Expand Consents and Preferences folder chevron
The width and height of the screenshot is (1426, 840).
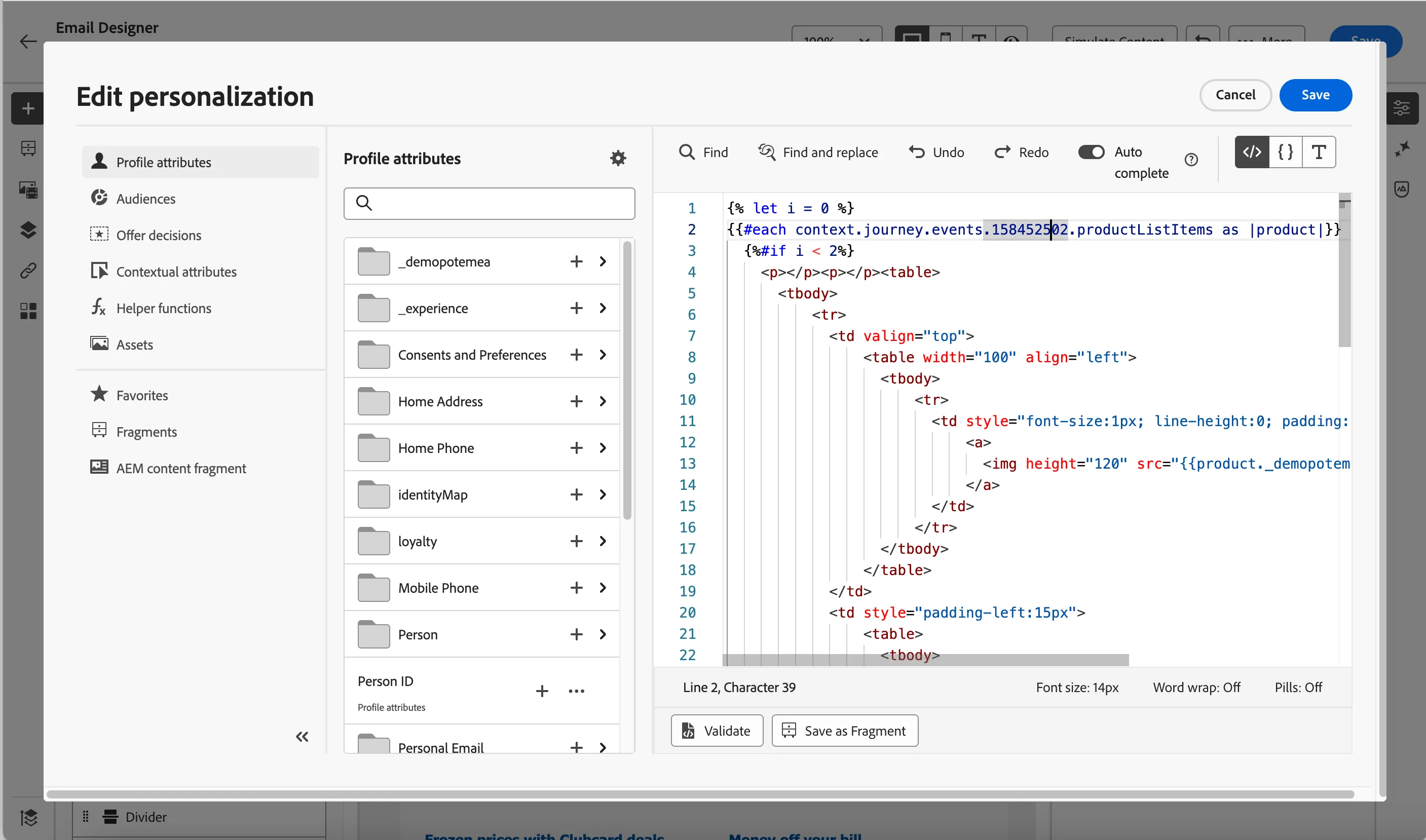(x=603, y=355)
